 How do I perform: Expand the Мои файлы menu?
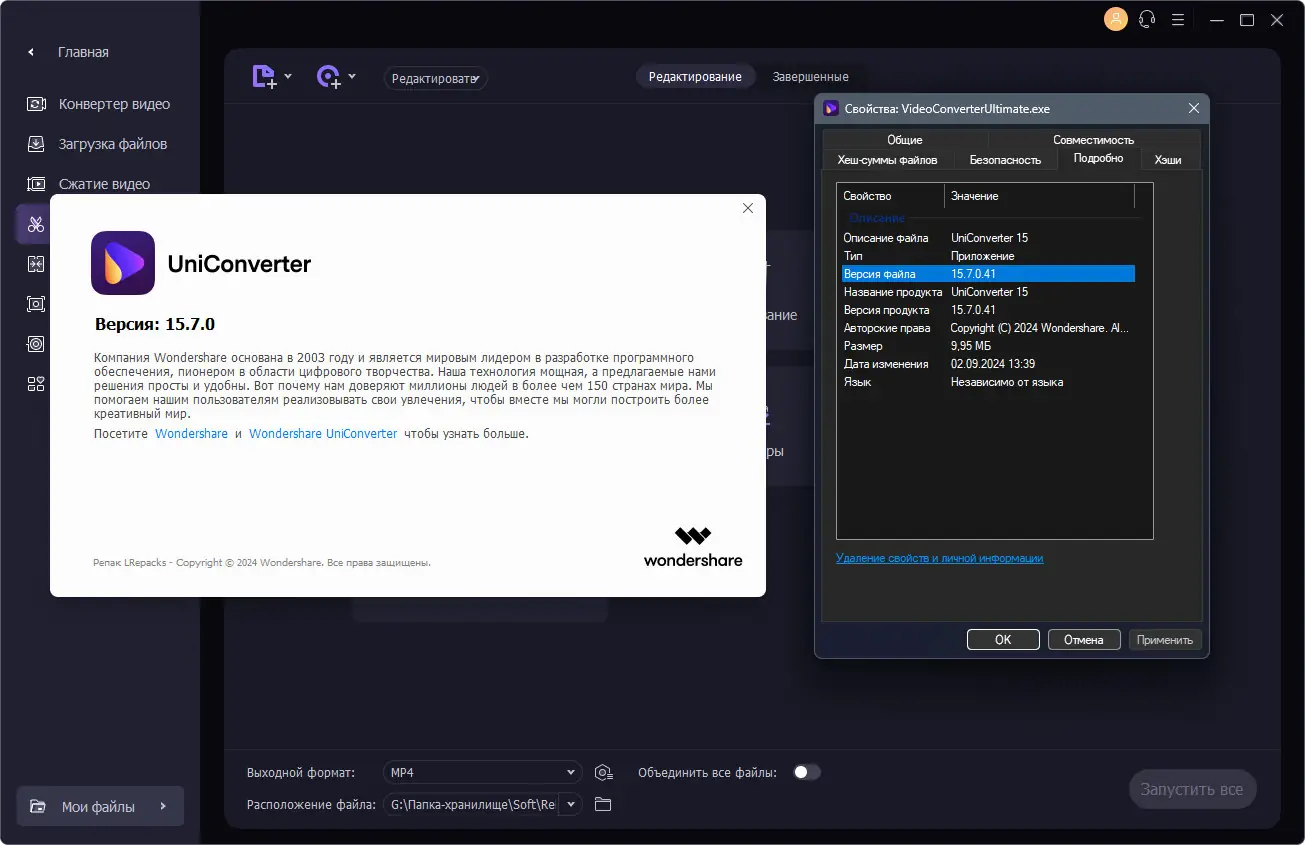tap(100, 806)
